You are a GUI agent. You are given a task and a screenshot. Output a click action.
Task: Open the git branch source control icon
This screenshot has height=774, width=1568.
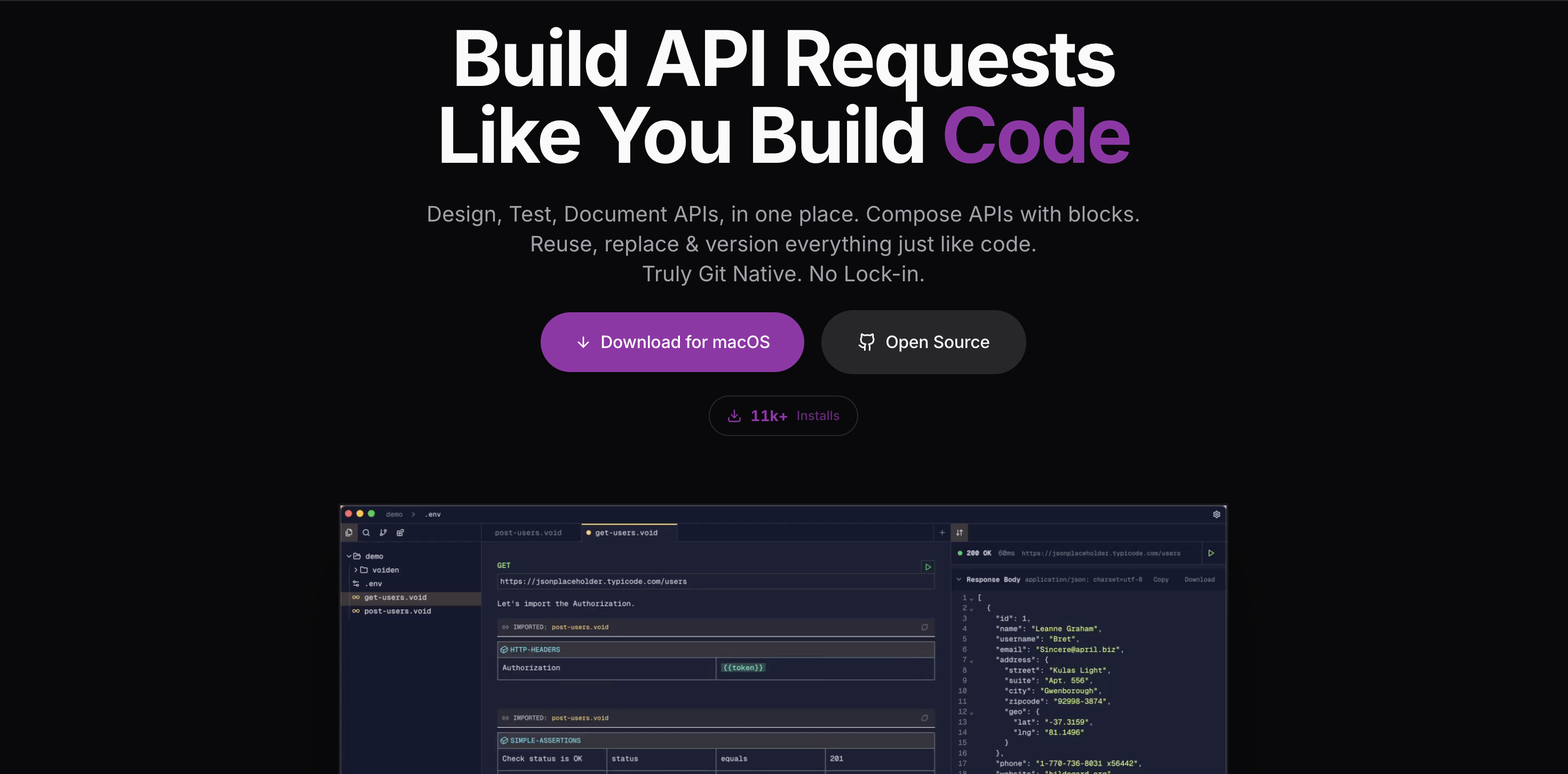click(383, 532)
